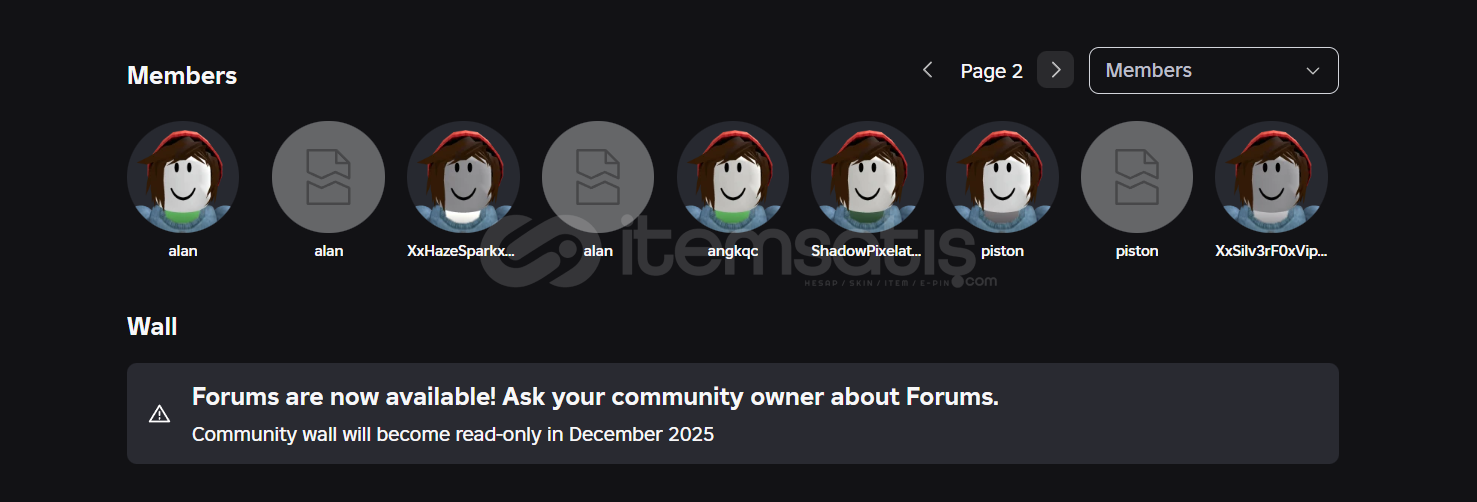
Task: Click the Wall section heading
Action: click(152, 326)
